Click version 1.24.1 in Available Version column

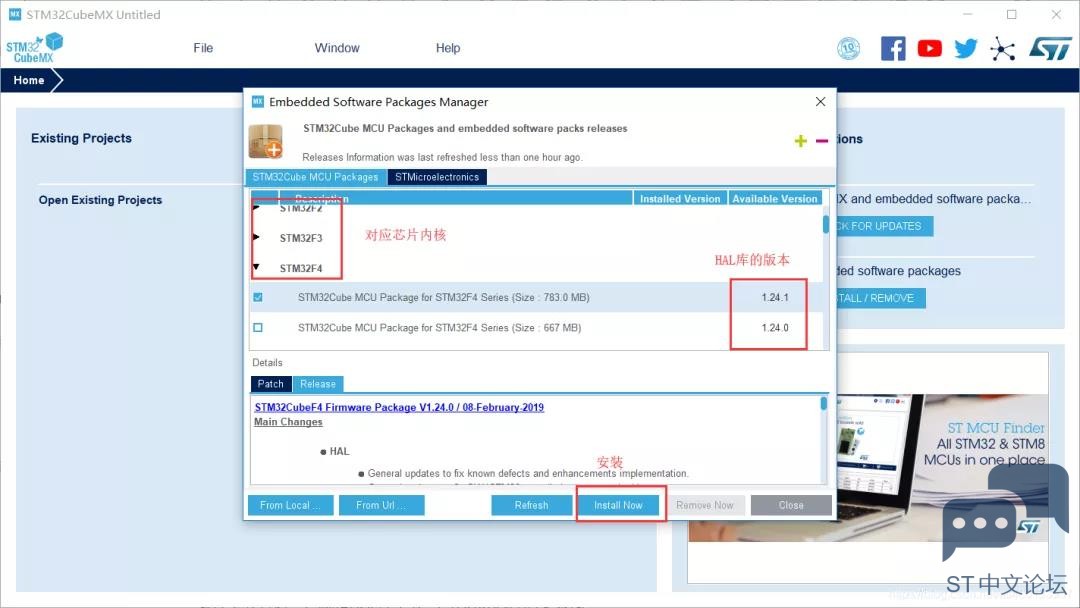point(775,297)
